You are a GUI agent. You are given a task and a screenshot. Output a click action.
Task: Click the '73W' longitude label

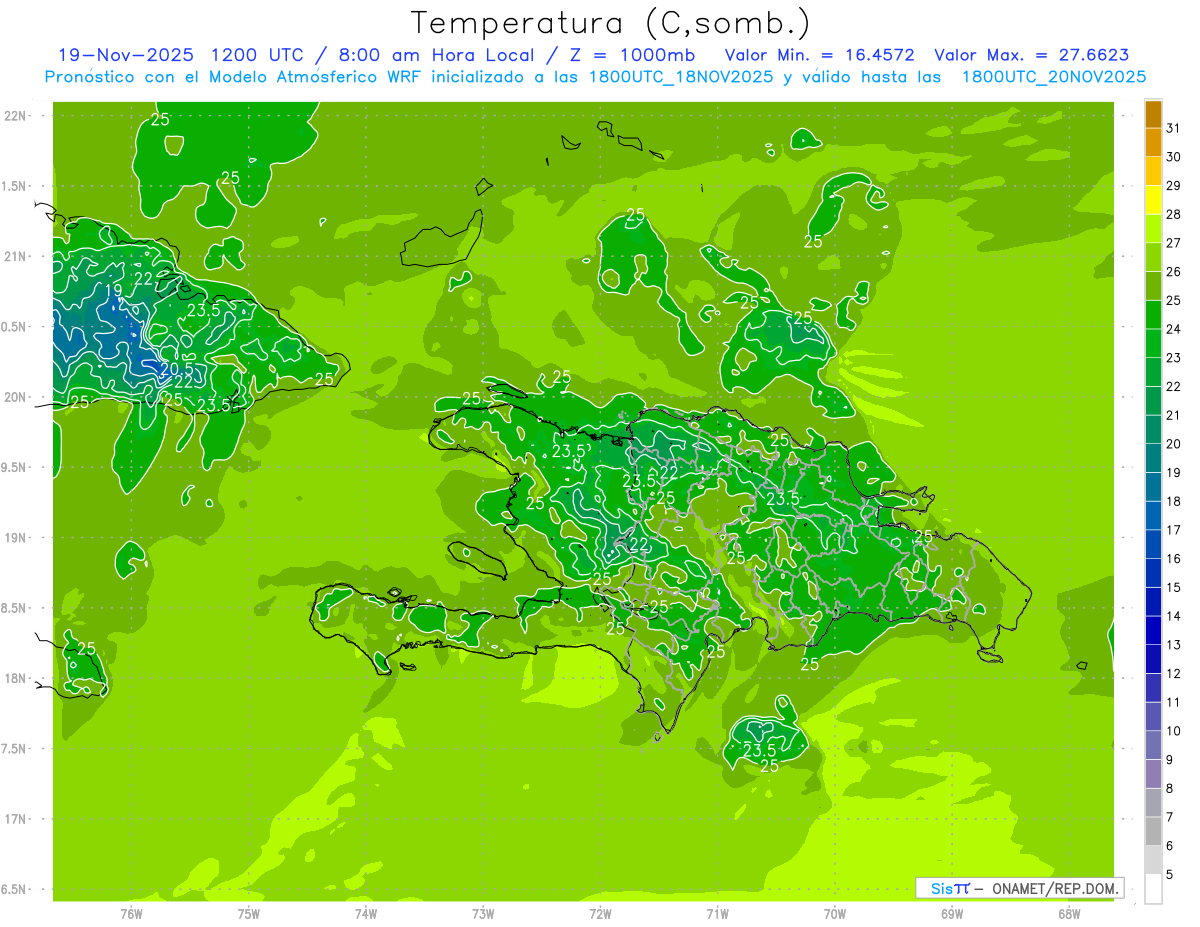483,913
